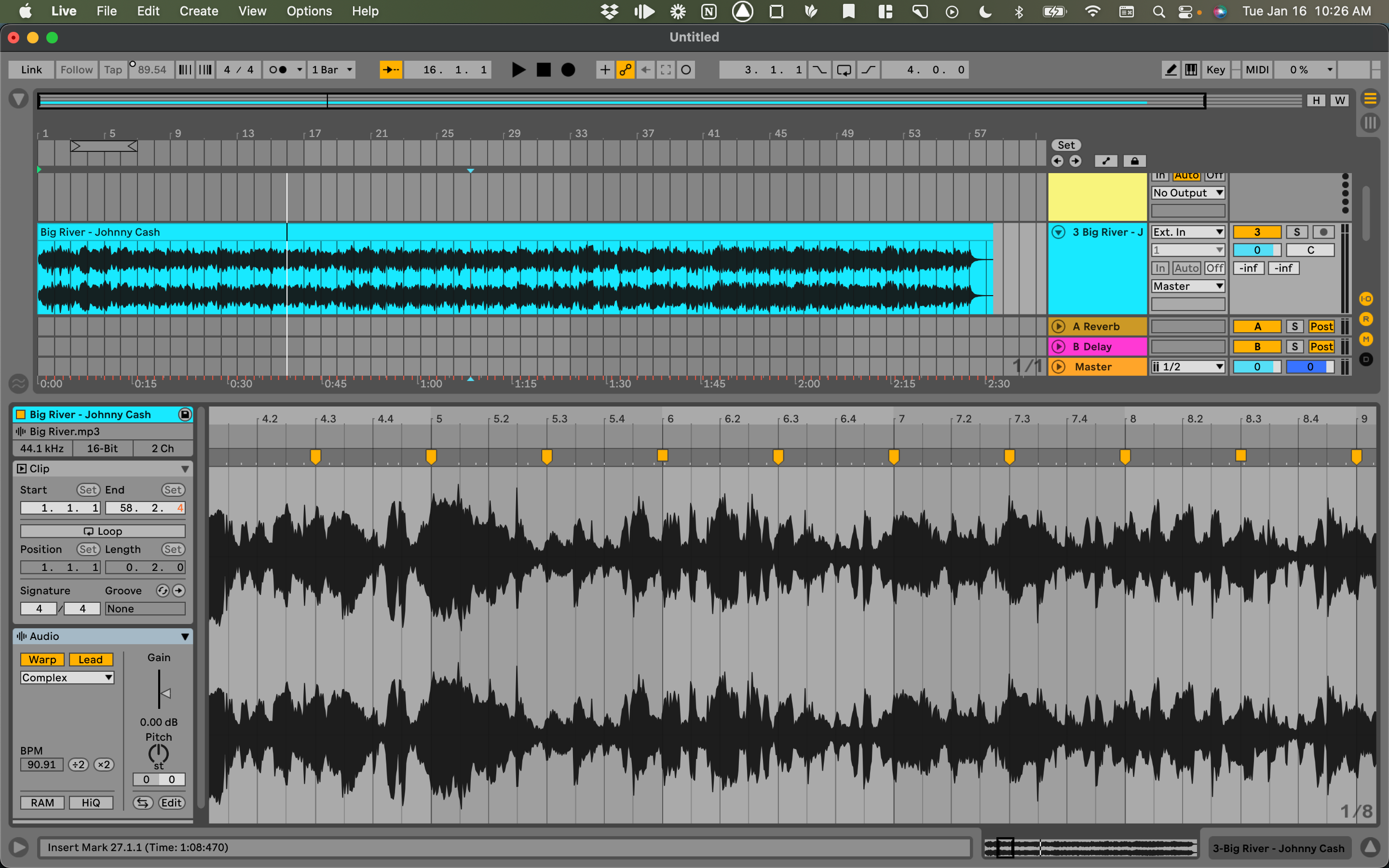The height and width of the screenshot is (868, 1389).
Task: Open the Ext. In input dropdown
Action: (1187, 232)
